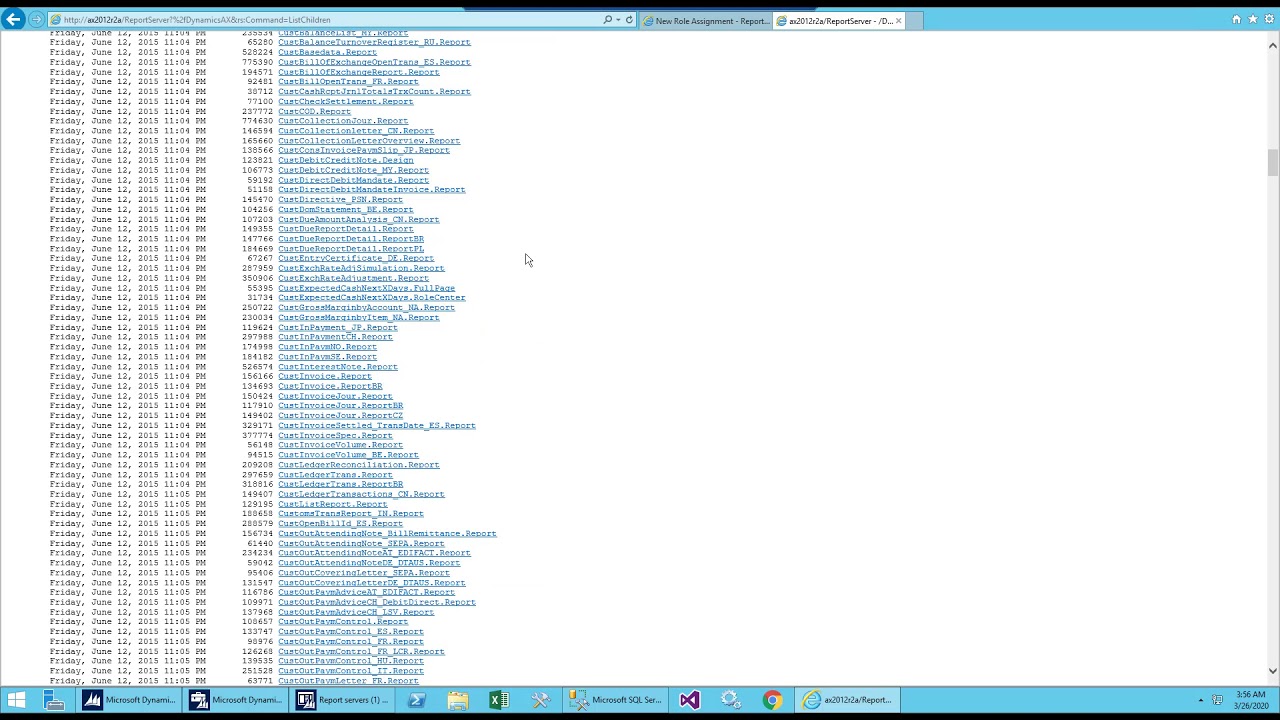Close the ax2012r2a/ReportServer tab

click(x=898, y=20)
